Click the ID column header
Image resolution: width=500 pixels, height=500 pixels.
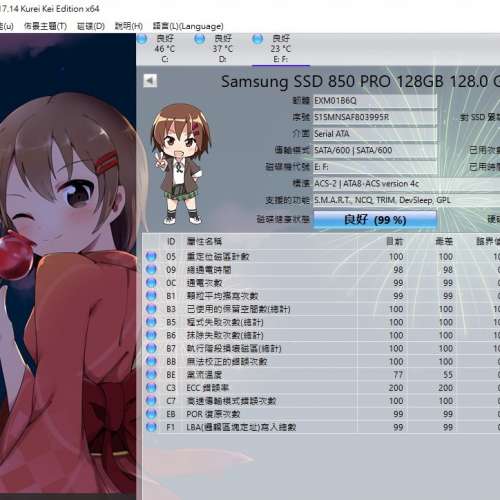coord(171,241)
